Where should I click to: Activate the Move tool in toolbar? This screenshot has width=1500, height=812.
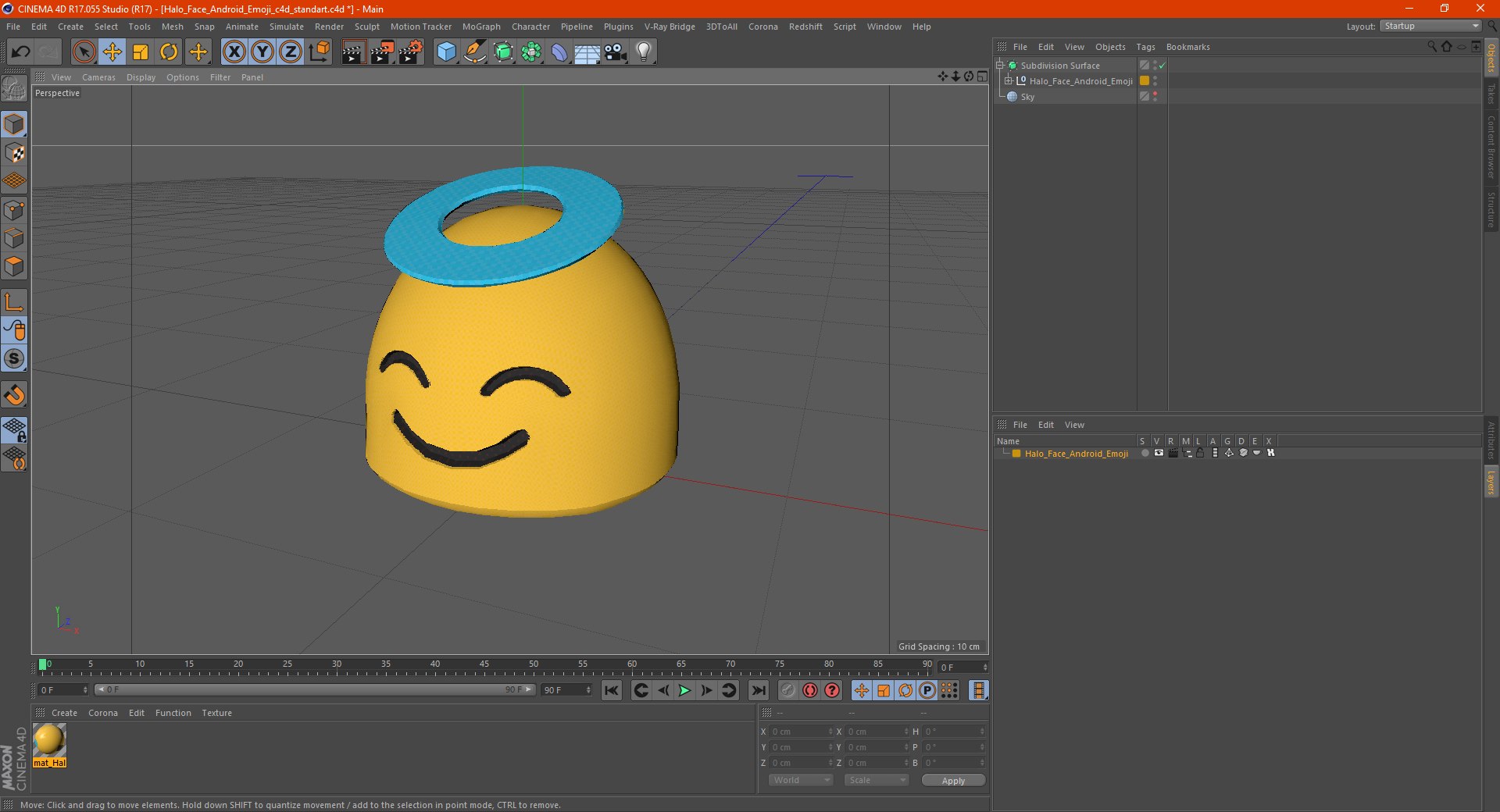(x=112, y=52)
